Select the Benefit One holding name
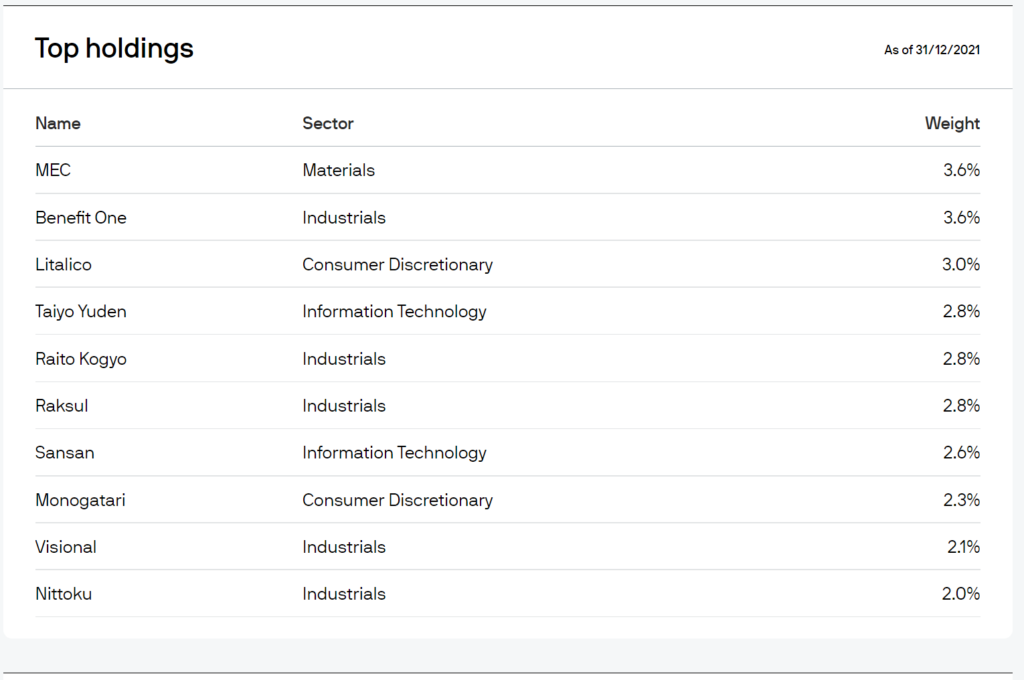This screenshot has width=1024, height=680. tap(81, 217)
